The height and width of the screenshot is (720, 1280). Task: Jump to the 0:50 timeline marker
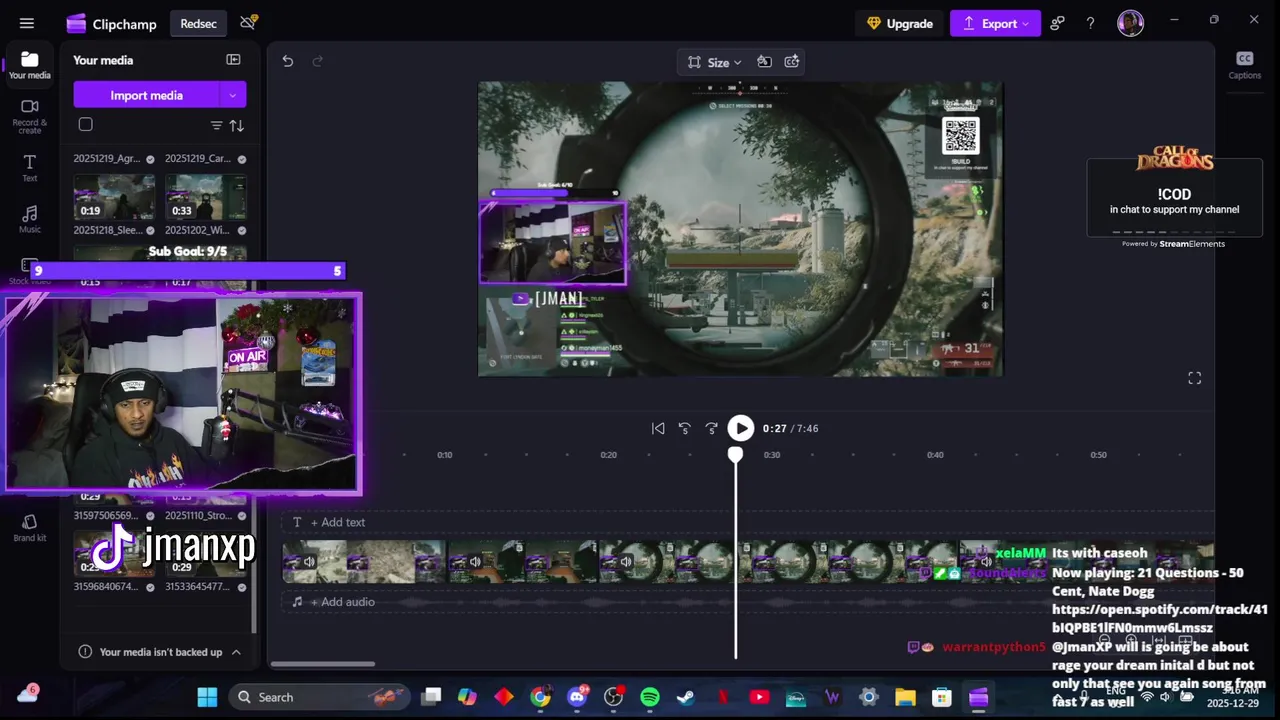point(1098,455)
